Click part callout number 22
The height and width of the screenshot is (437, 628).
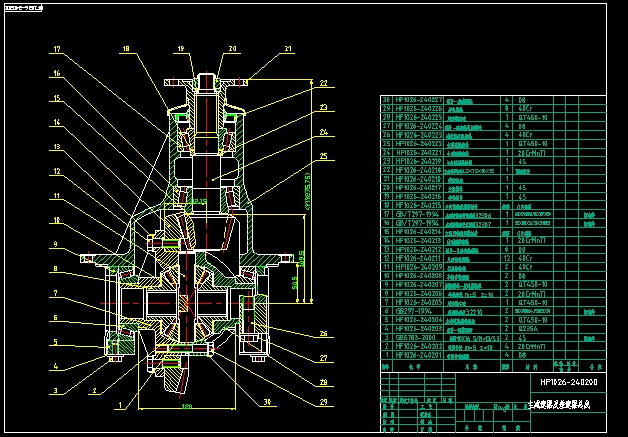[323, 83]
